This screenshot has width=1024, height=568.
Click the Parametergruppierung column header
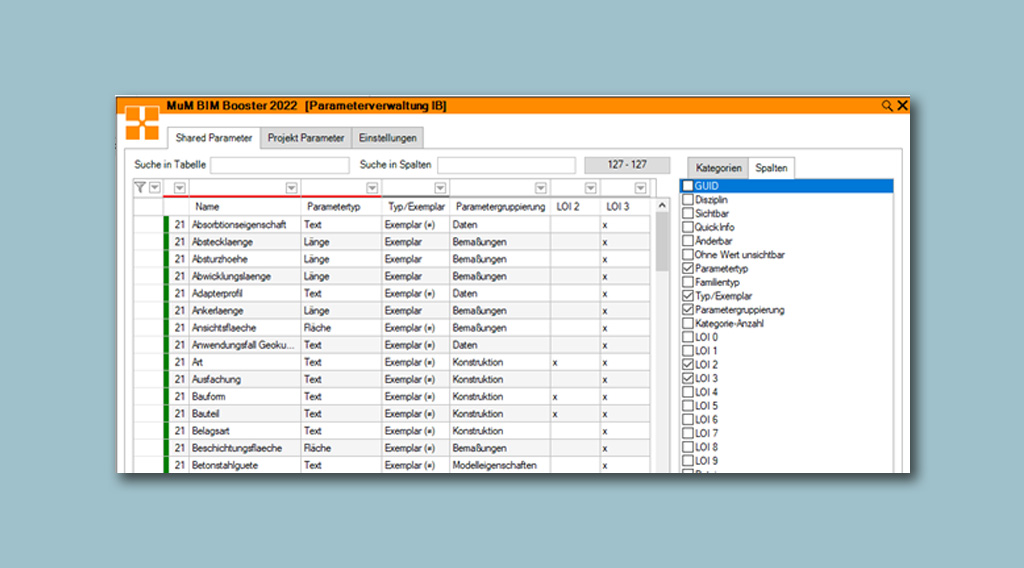coord(500,206)
